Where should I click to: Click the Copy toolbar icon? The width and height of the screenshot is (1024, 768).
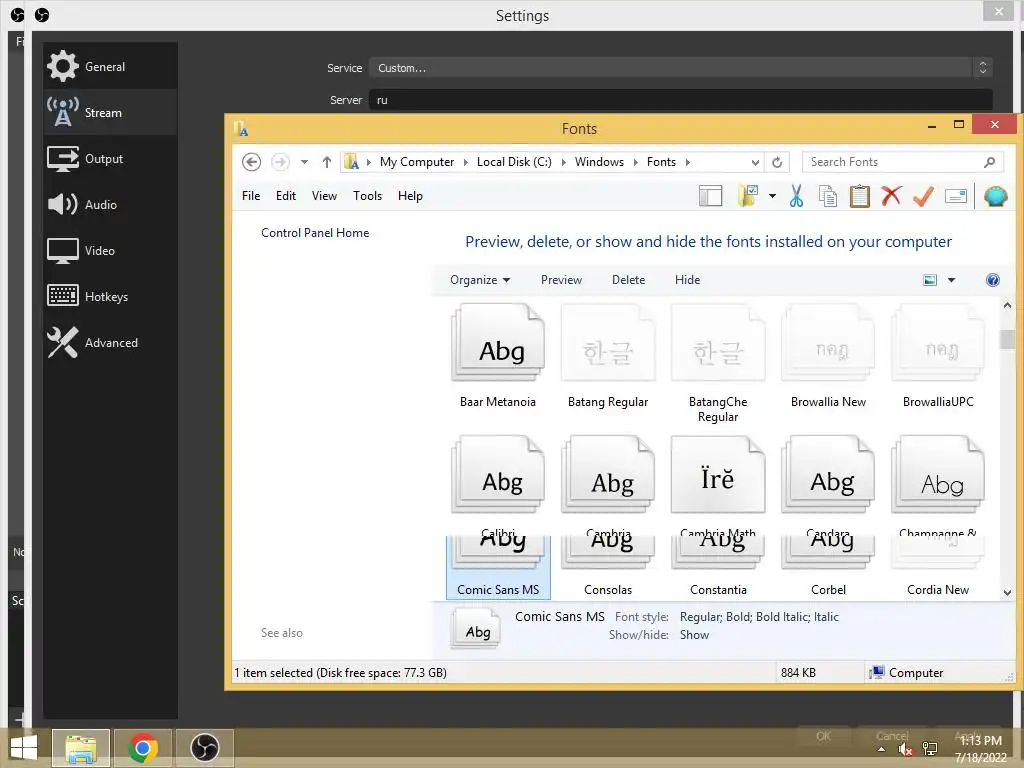(x=828, y=196)
